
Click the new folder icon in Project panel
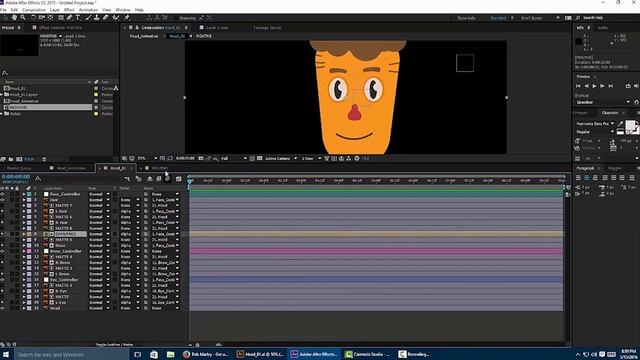pyautogui.click(x=11, y=159)
